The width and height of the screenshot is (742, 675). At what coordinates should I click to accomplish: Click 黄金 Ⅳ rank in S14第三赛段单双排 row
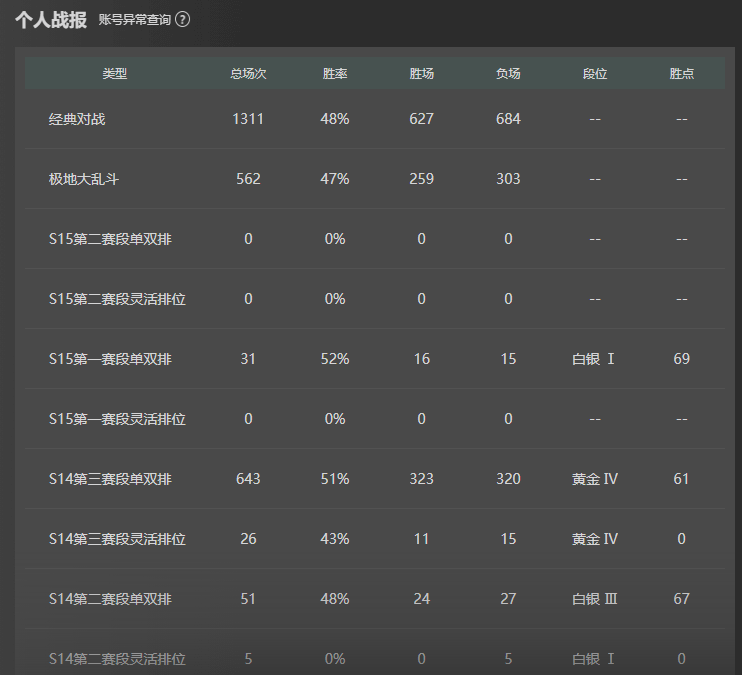coord(595,479)
